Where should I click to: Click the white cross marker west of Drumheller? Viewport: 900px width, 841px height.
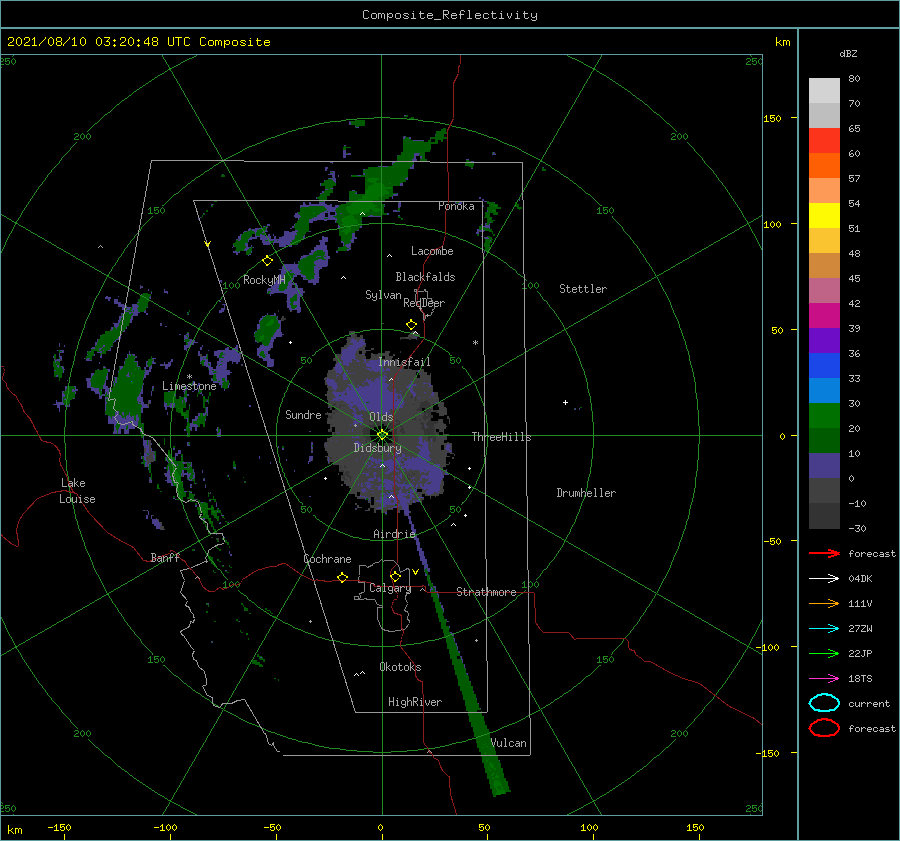[565, 402]
